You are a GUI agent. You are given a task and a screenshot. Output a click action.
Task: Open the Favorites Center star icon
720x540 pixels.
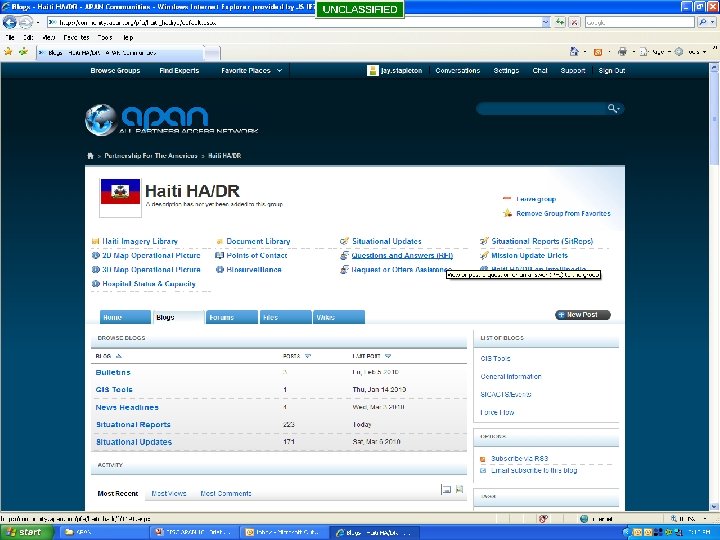[8, 52]
